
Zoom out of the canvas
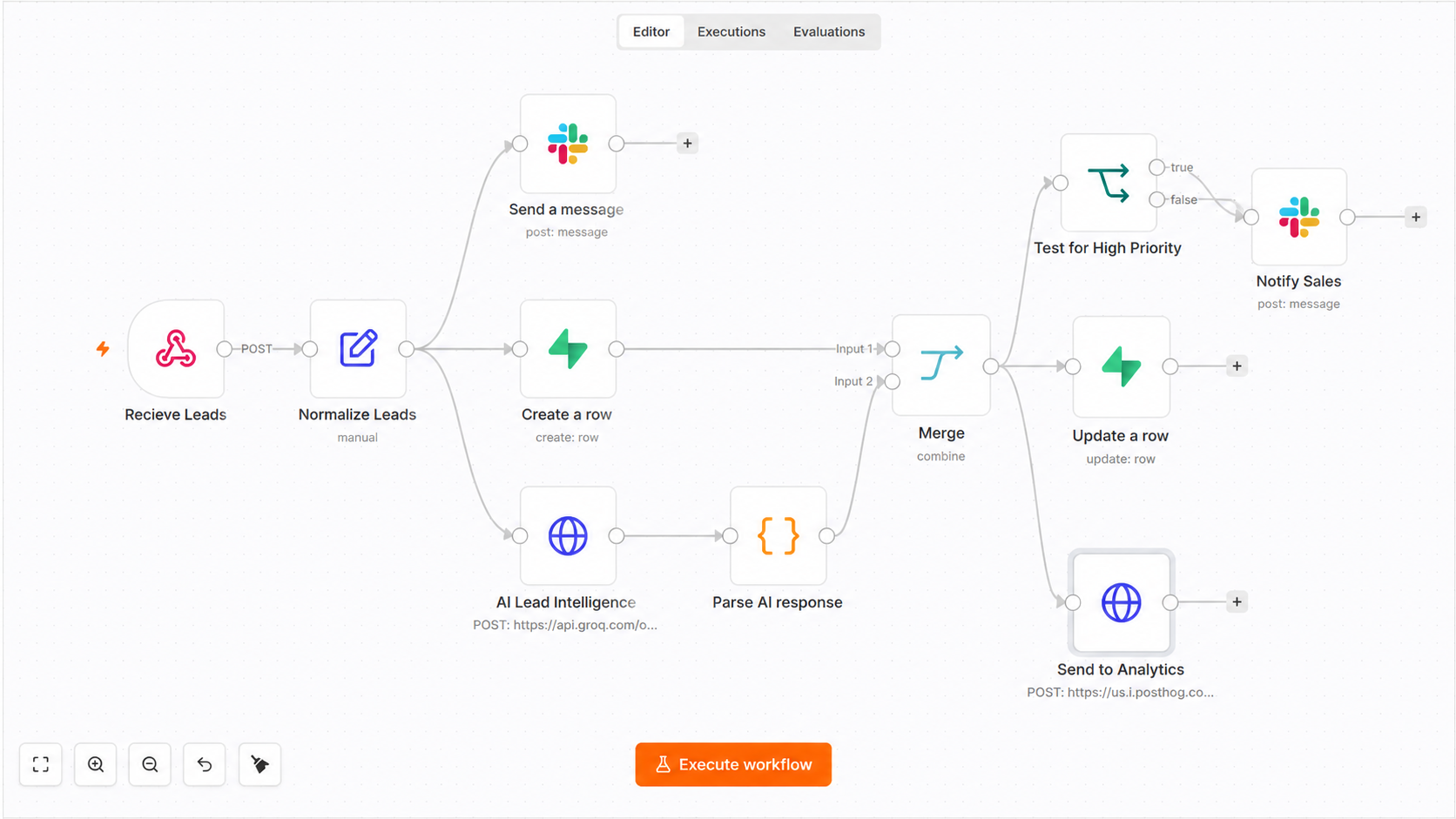[x=150, y=764]
